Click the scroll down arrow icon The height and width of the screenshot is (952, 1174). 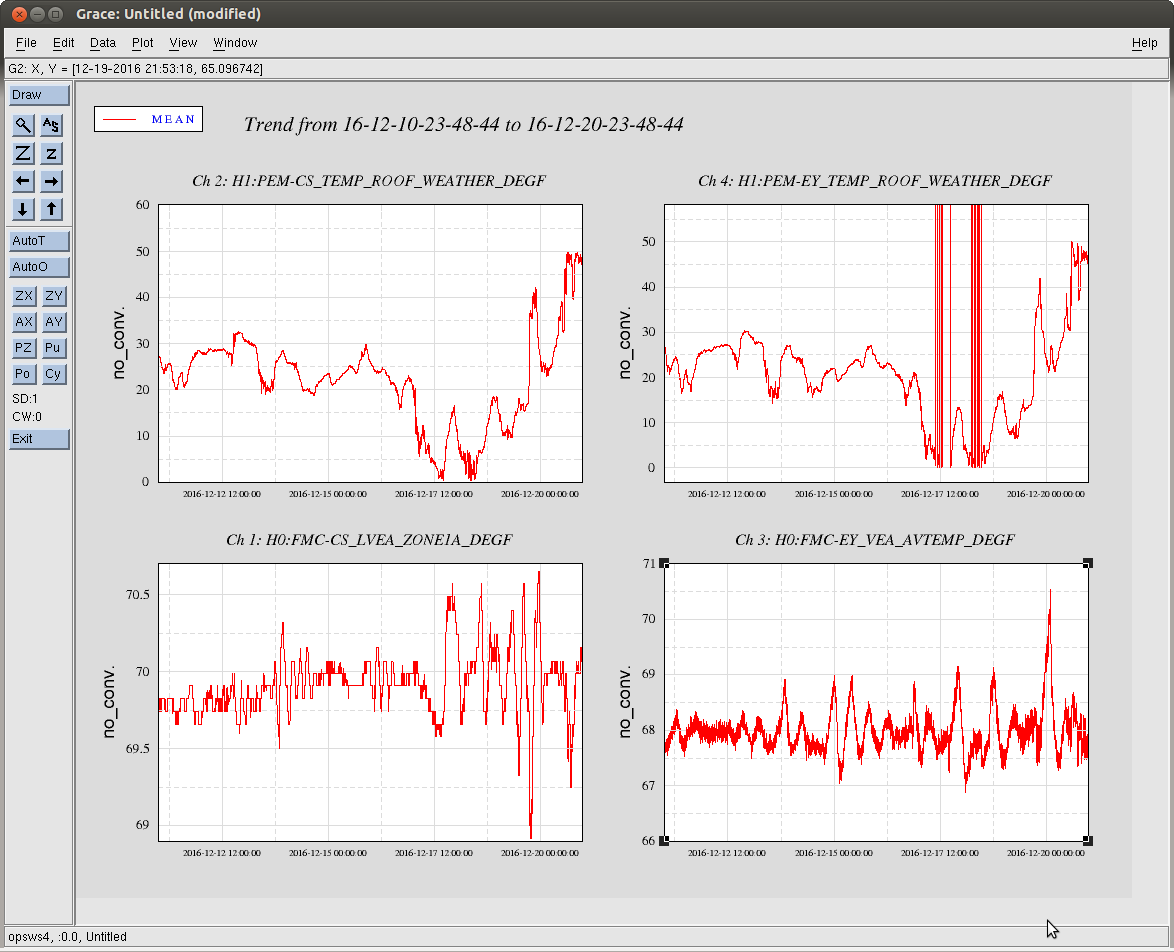pos(23,209)
